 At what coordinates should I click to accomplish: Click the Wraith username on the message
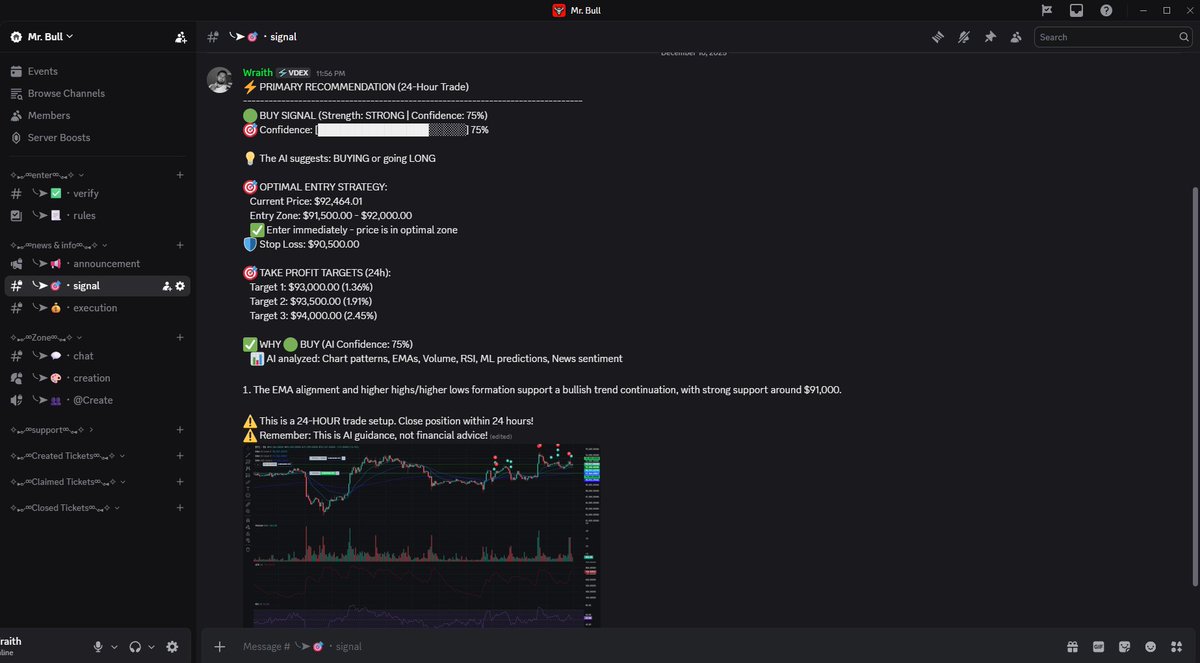(258, 73)
